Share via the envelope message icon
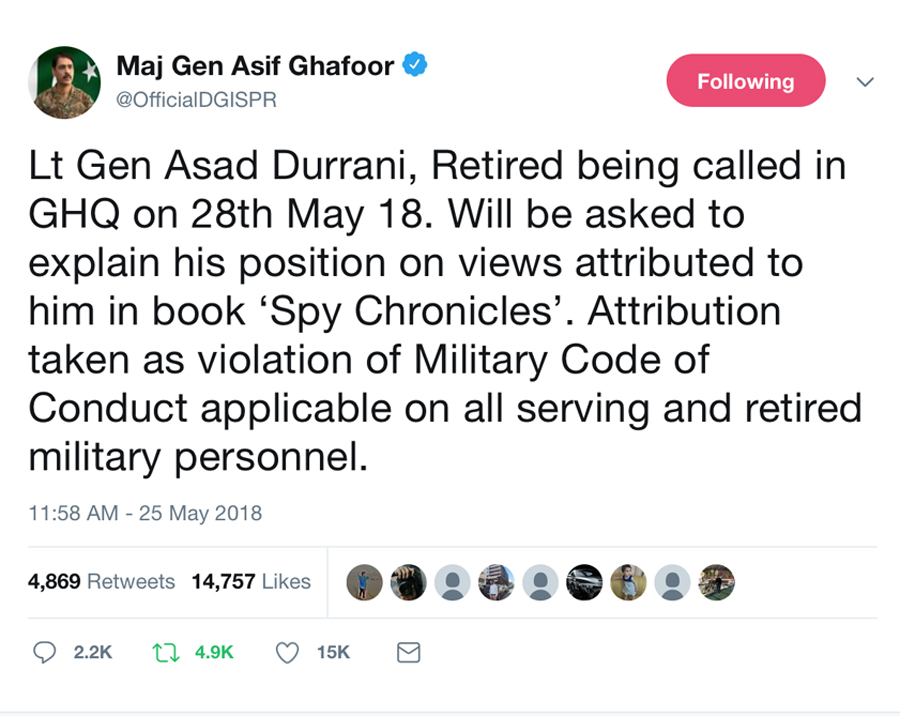Image resolution: width=900 pixels, height=716 pixels. [408, 653]
